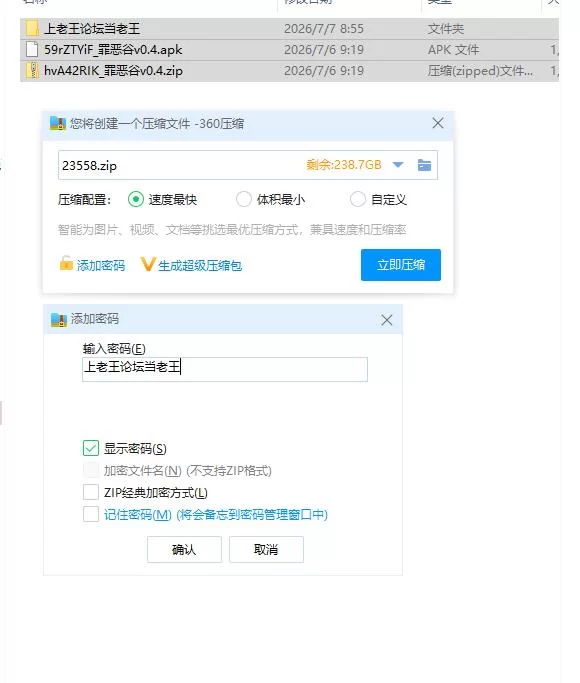Click the 360压缩 logo in the 添加密码 title bar
Viewport: 580px width, 683px height.
click(59, 320)
